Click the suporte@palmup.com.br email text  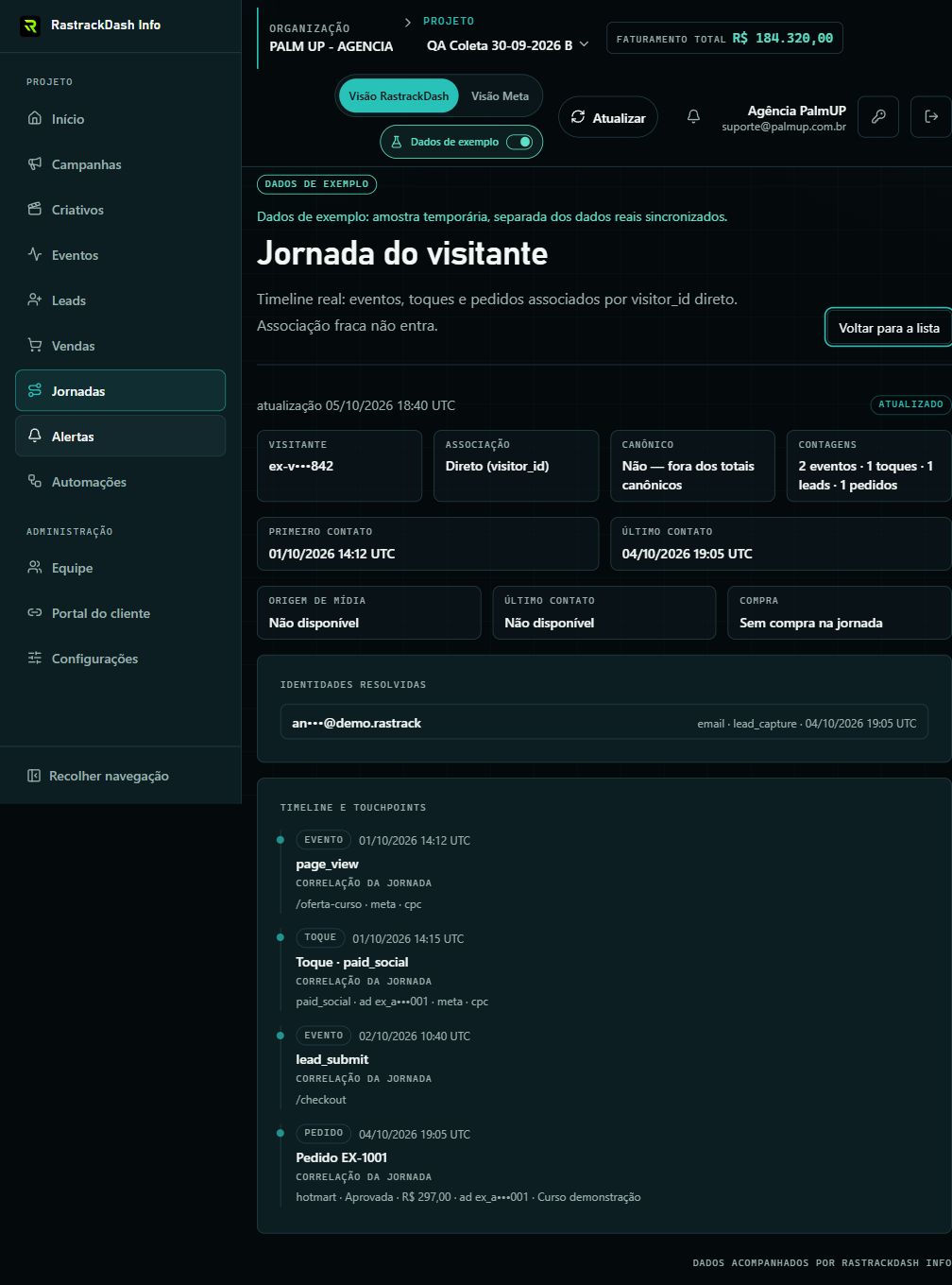pos(784,127)
